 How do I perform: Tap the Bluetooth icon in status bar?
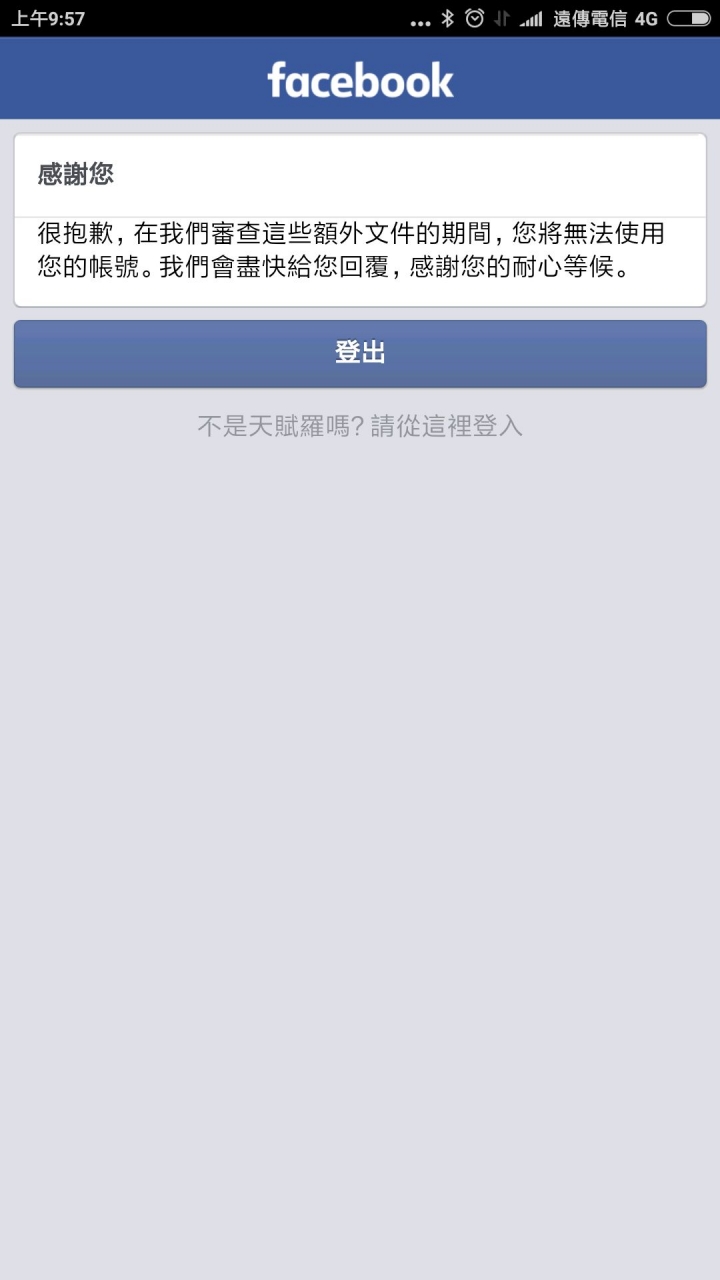click(448, 18)
